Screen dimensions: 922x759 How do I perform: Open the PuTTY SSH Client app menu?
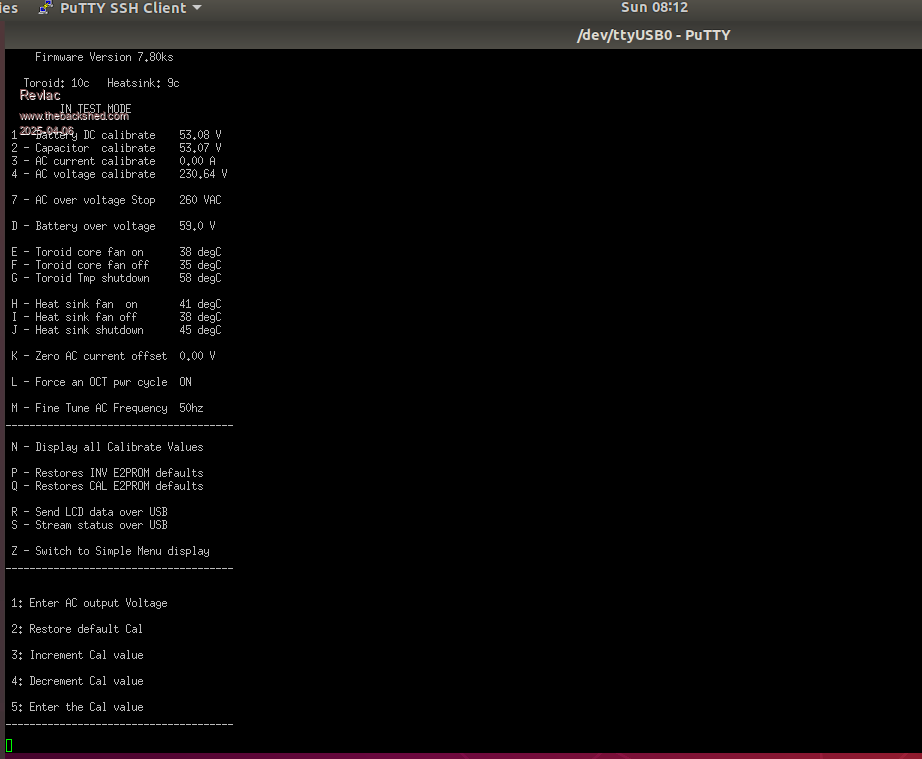[x=120, y=8]
